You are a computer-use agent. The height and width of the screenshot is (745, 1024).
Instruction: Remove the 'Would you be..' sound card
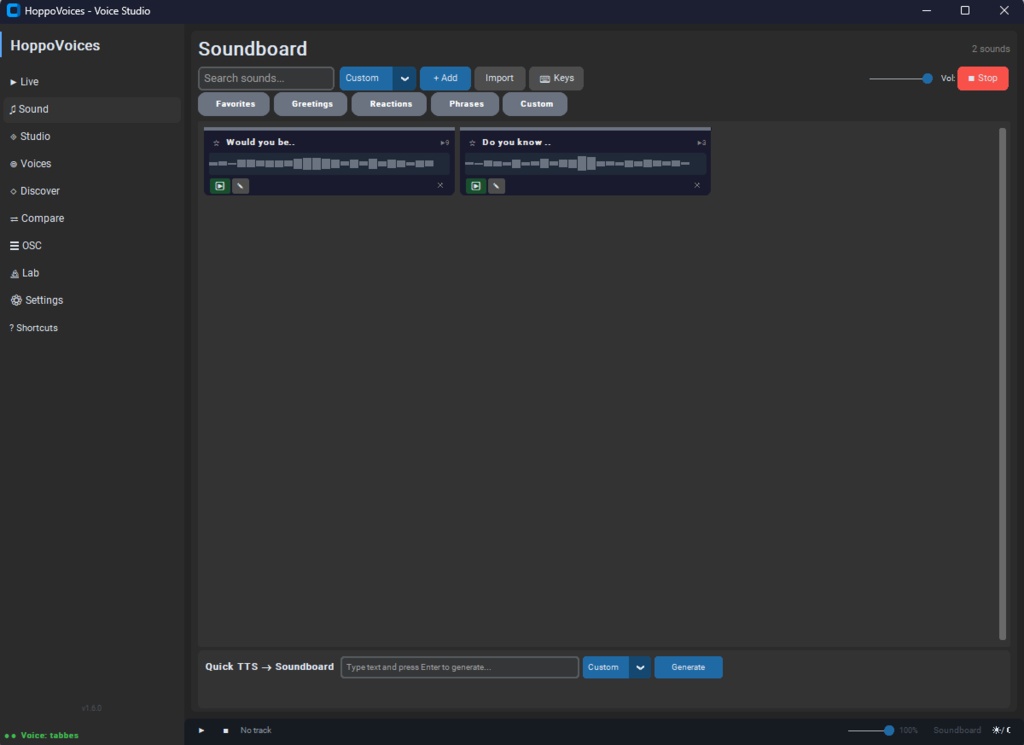pos(440,185)
